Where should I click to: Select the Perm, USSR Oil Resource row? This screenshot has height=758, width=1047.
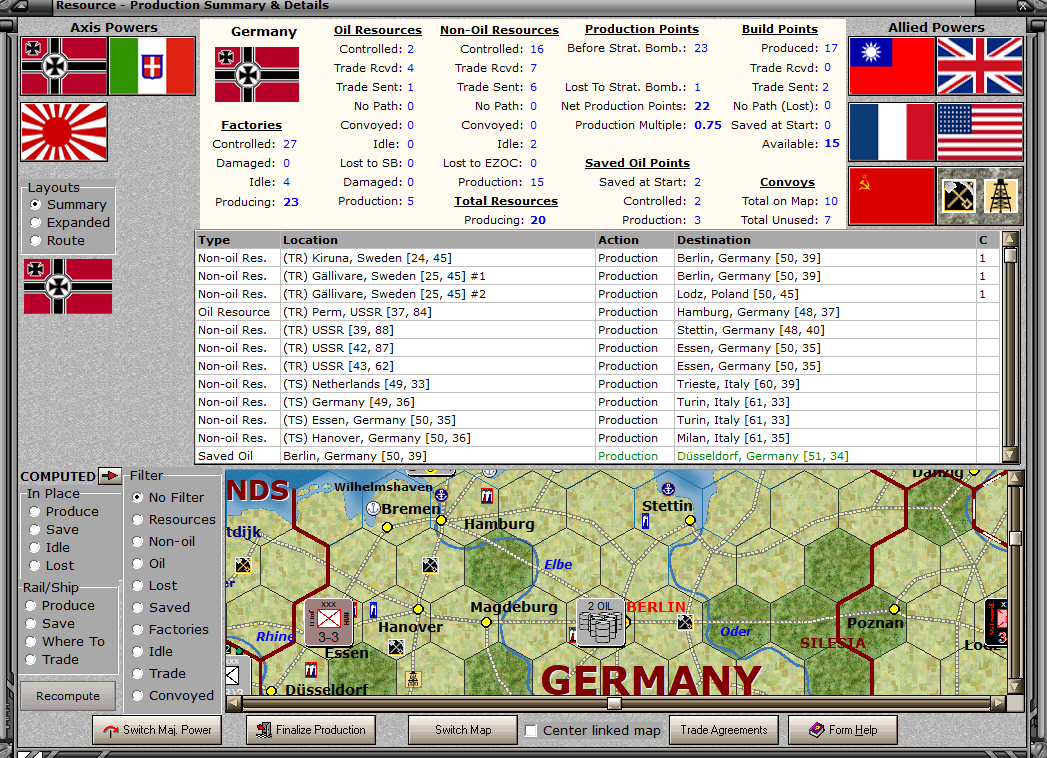tap(598, 312)
